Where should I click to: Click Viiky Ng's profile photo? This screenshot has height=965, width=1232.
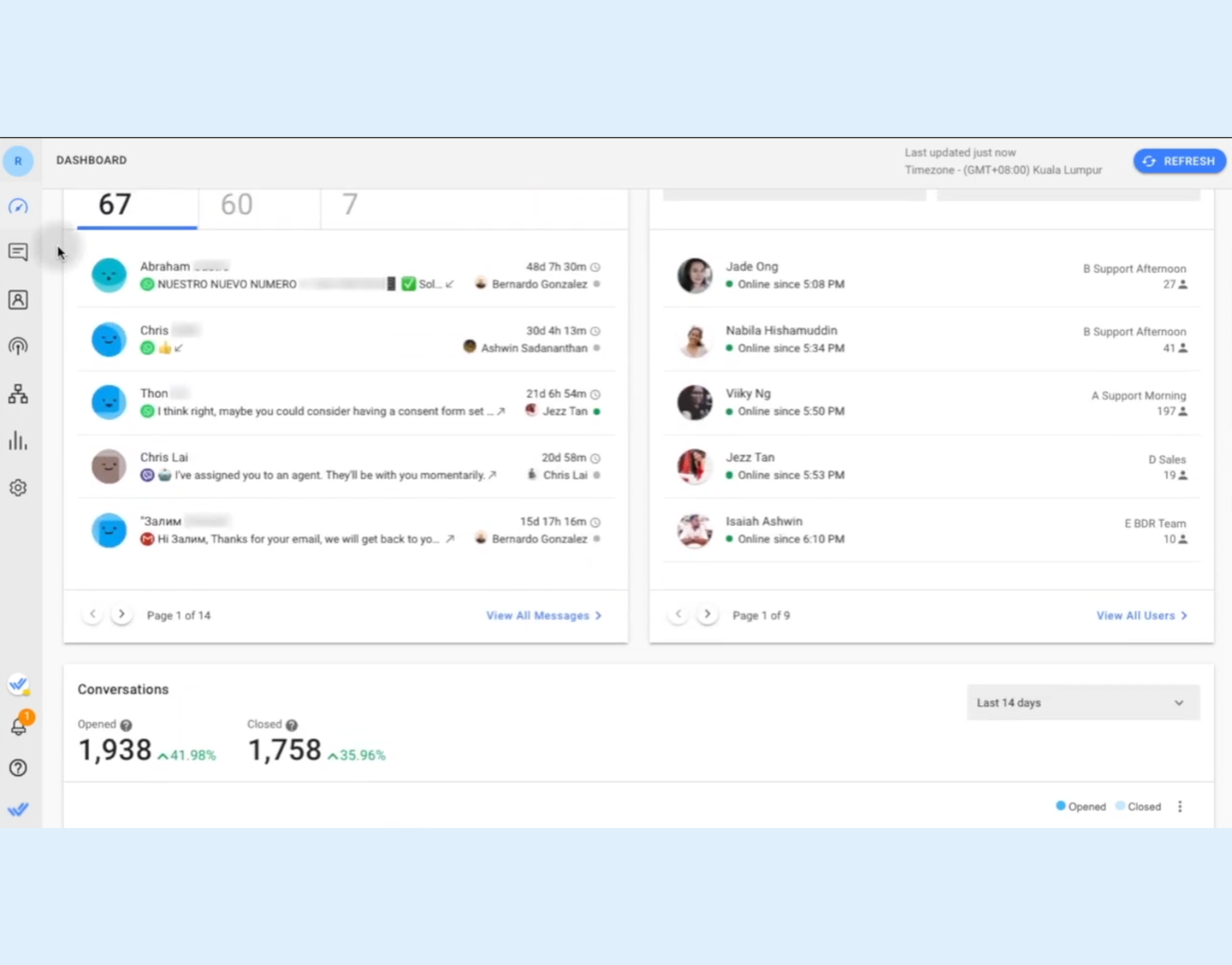coord(695,402)
